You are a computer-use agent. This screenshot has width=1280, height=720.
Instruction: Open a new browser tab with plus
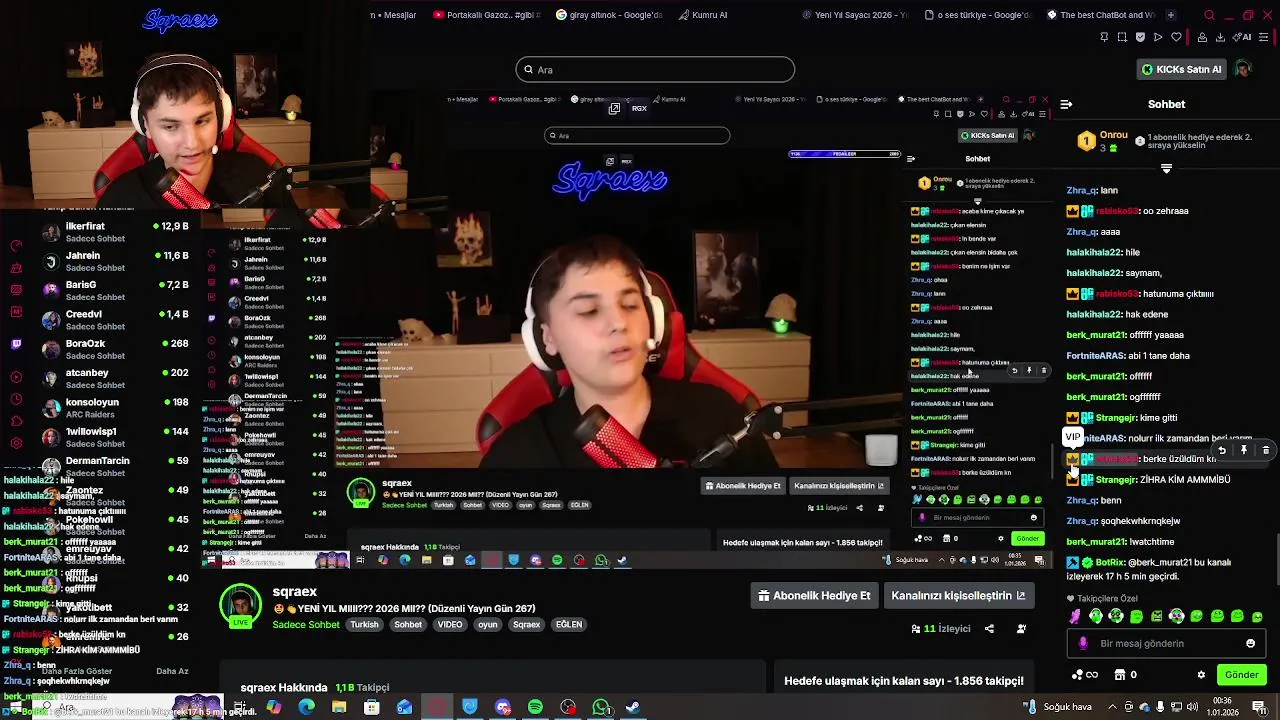1171,15
